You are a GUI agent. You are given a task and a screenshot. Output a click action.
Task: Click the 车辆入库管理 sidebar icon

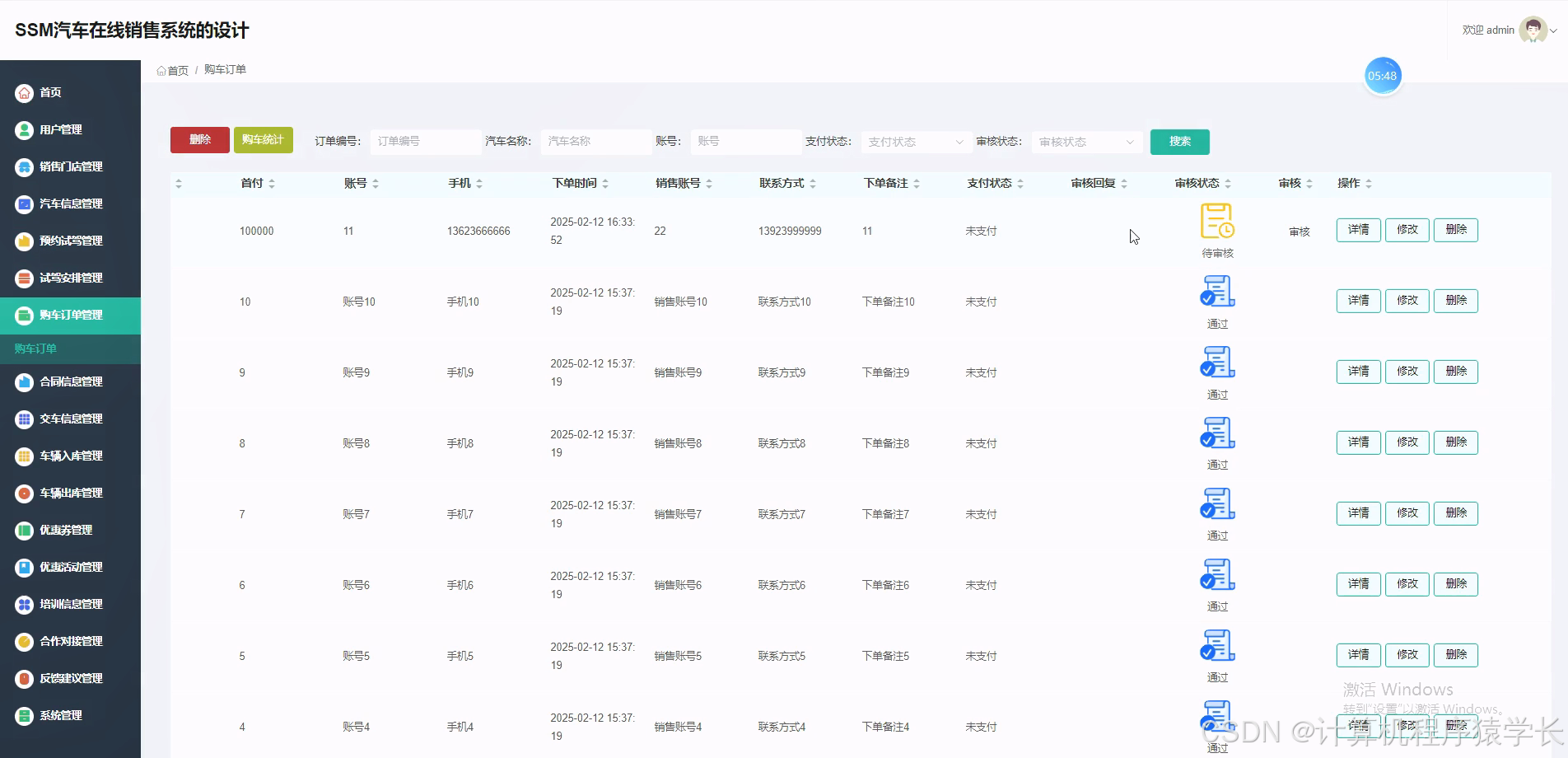[25, 456]
